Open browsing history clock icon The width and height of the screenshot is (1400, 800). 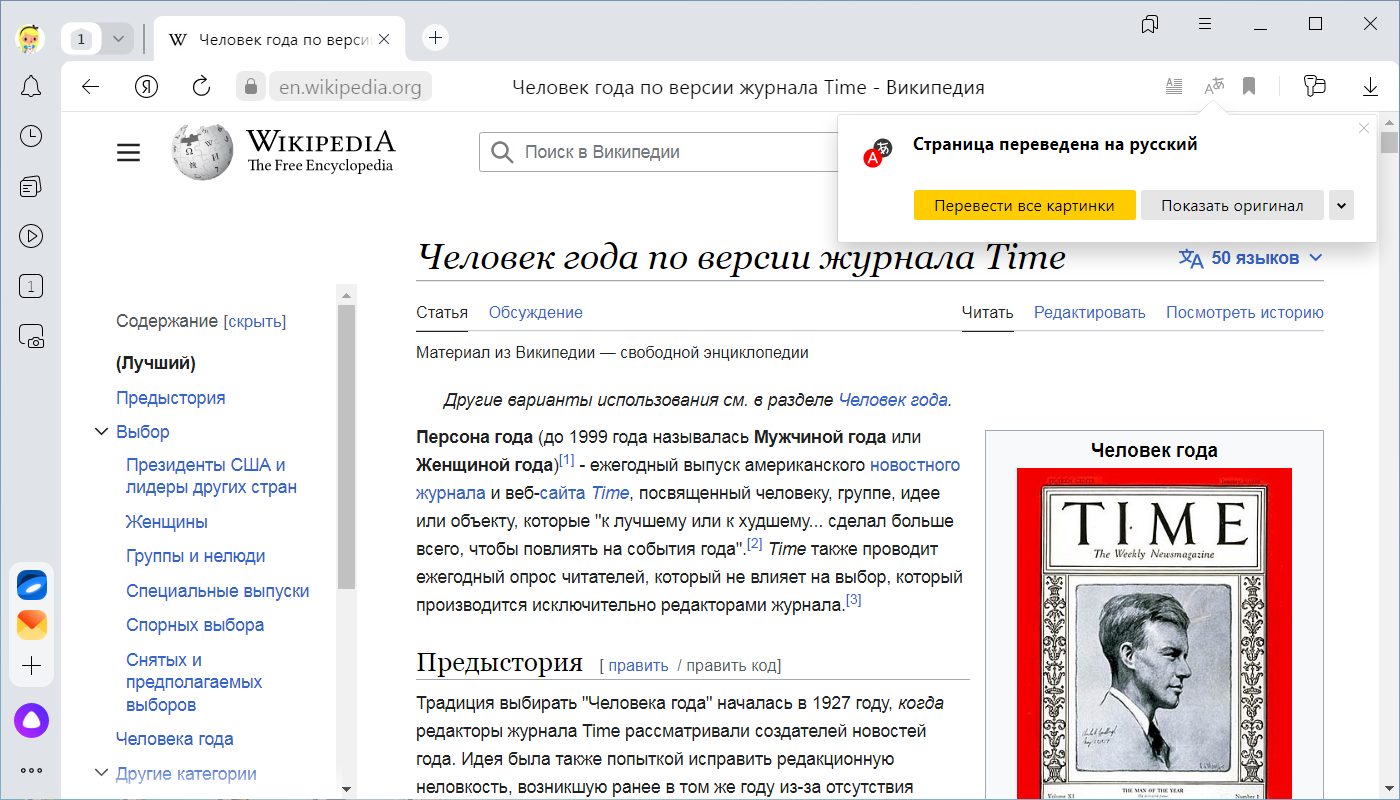coord(31,136)
